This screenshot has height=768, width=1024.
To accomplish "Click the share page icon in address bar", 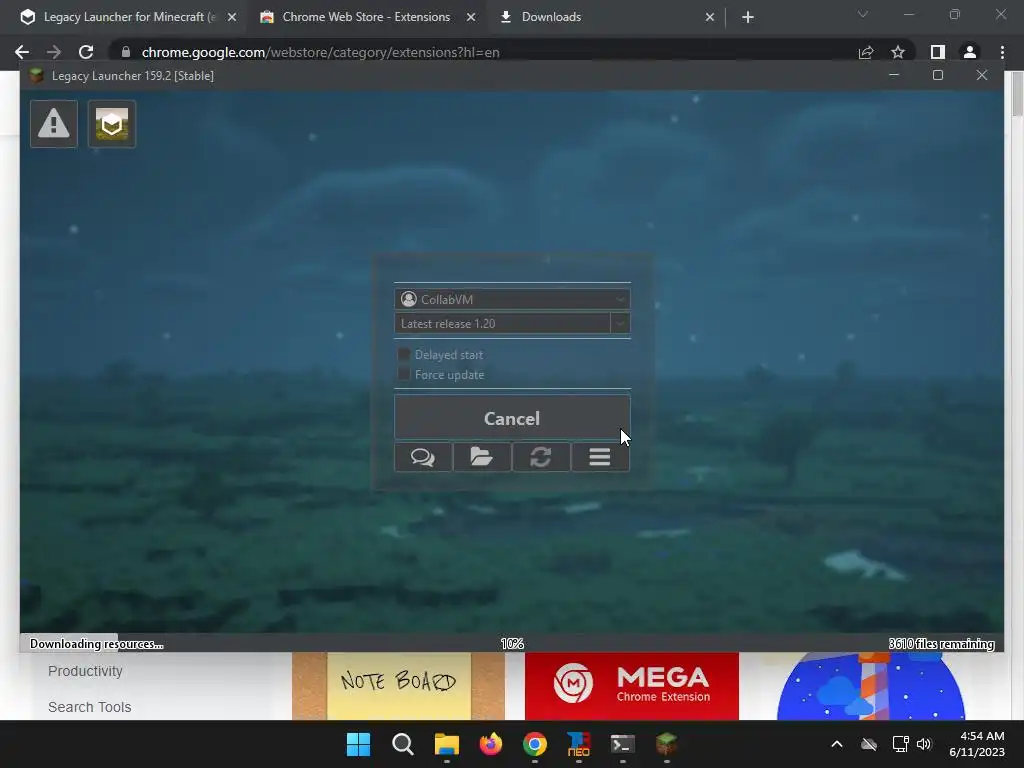I will click(866, 52).
